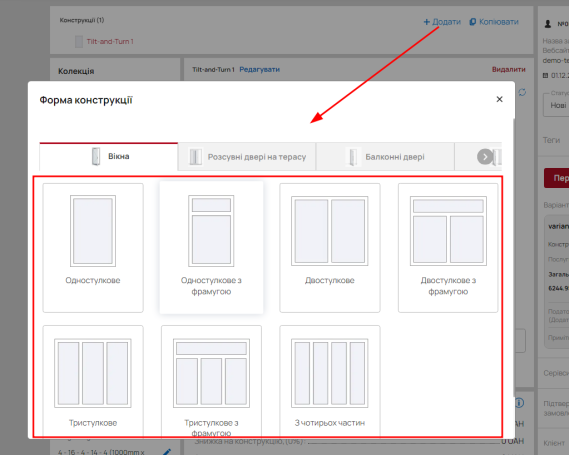Click the Видалити link
569x455 pixels.
click(x=508, y=69)
